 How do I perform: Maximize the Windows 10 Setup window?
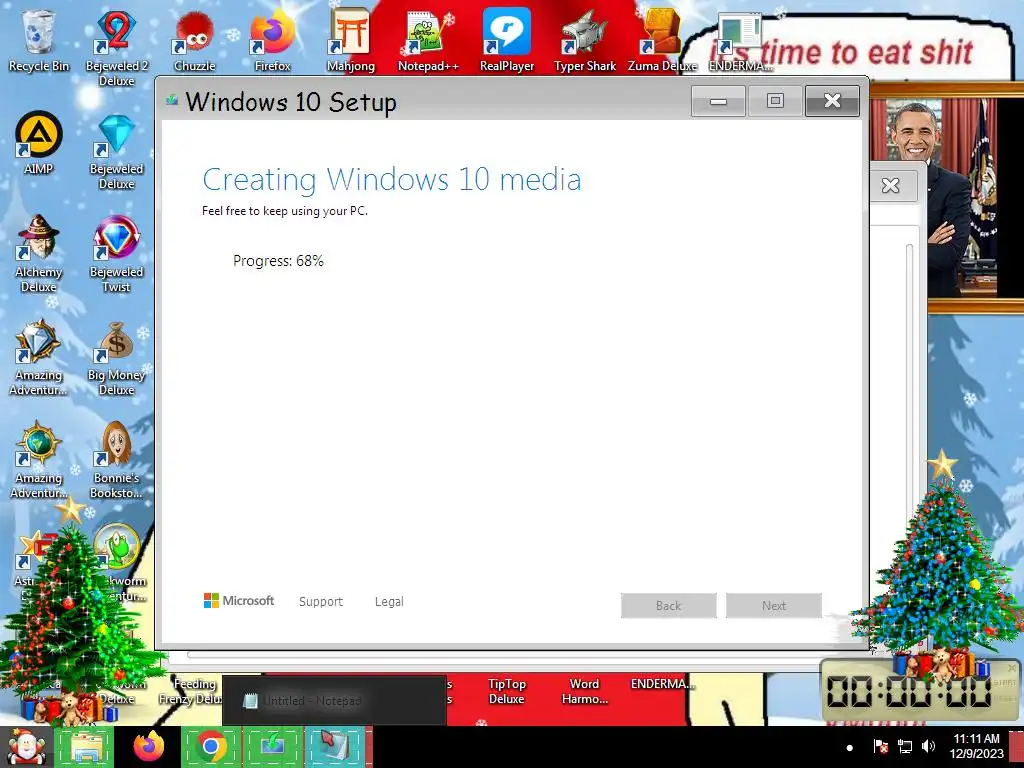pos(775,101)
